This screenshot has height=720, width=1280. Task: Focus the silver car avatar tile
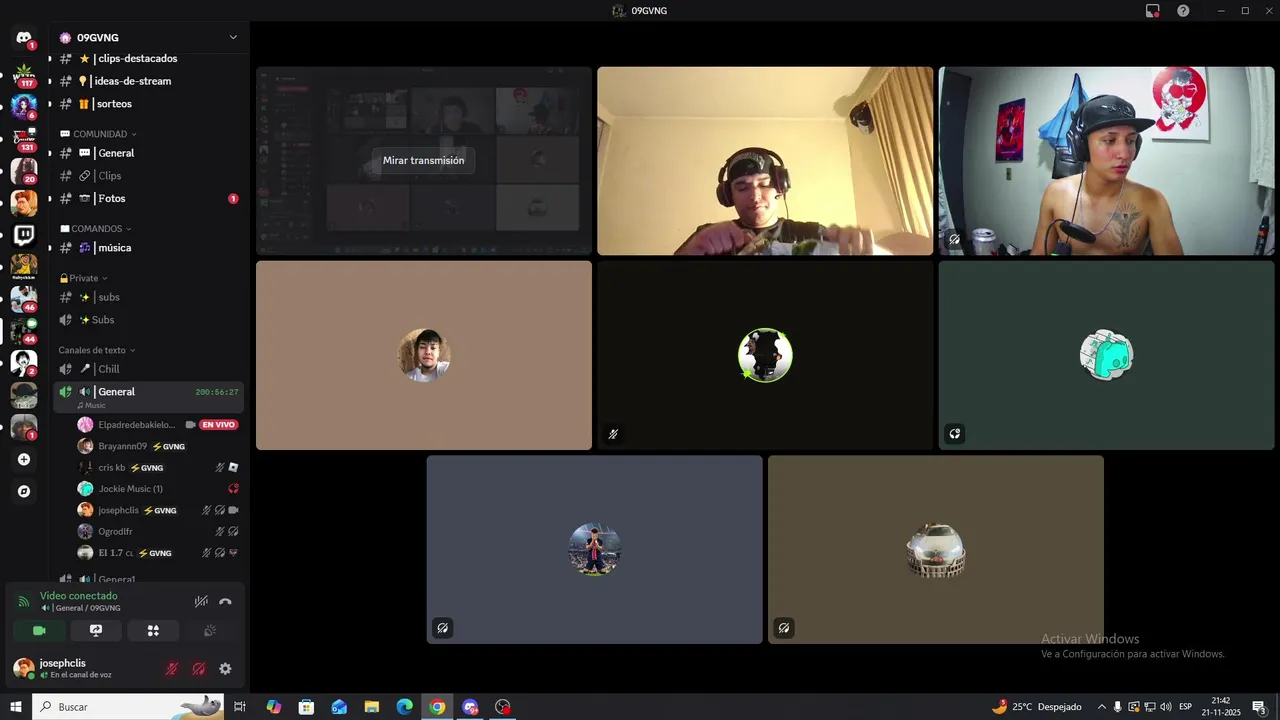coord(936,550)
